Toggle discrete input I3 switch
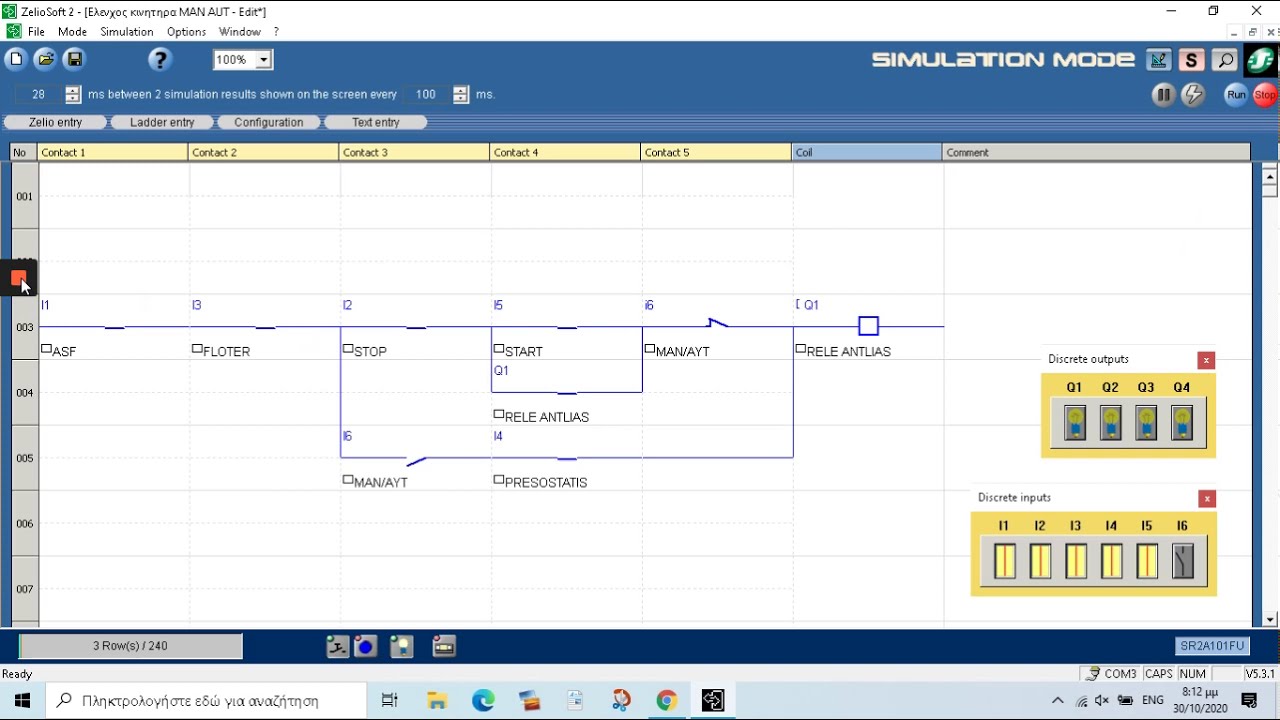1280x720 pixels. (1075, 561)
